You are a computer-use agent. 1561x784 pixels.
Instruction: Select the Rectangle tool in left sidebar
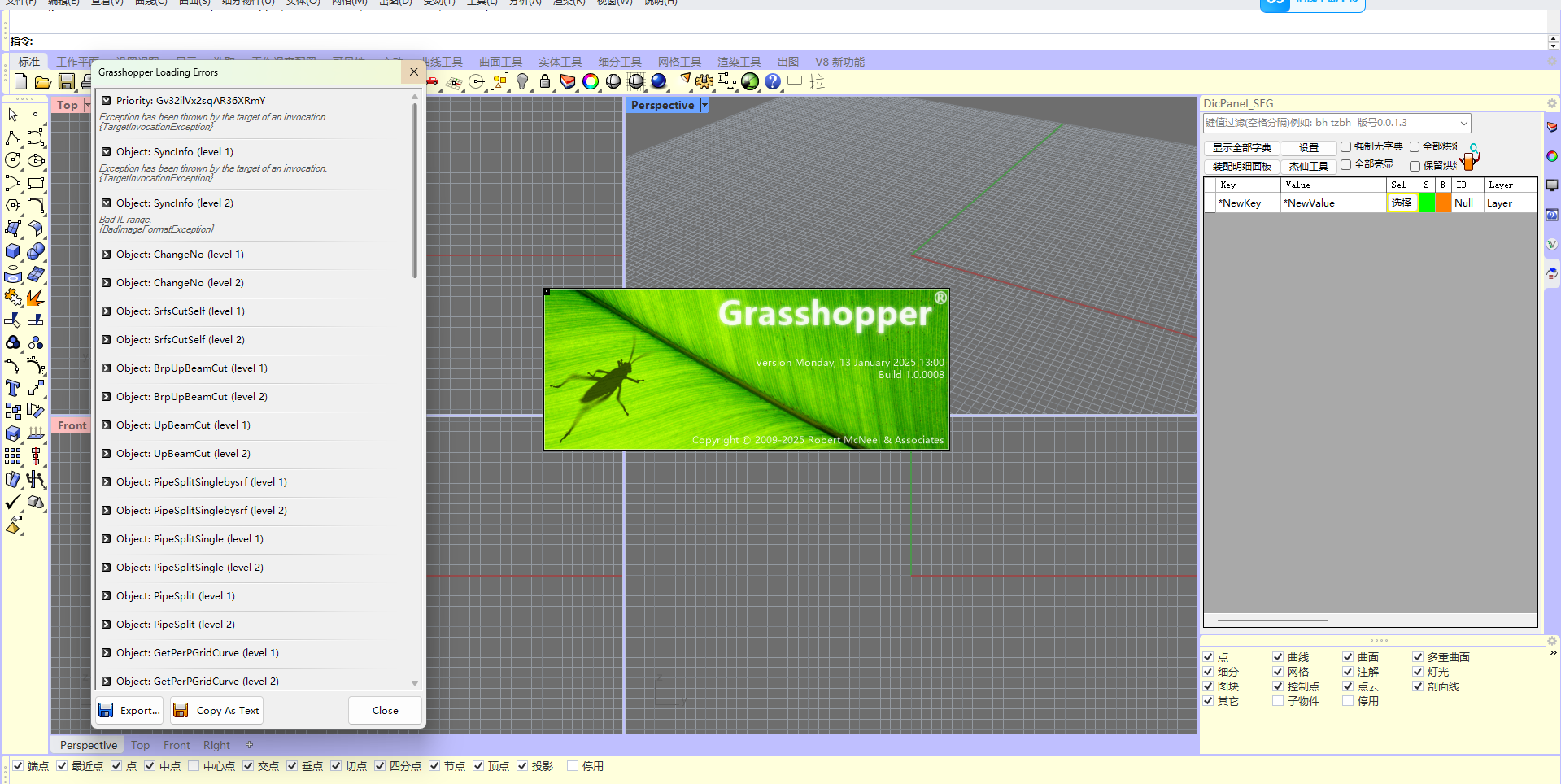click(x=36, y=183)
